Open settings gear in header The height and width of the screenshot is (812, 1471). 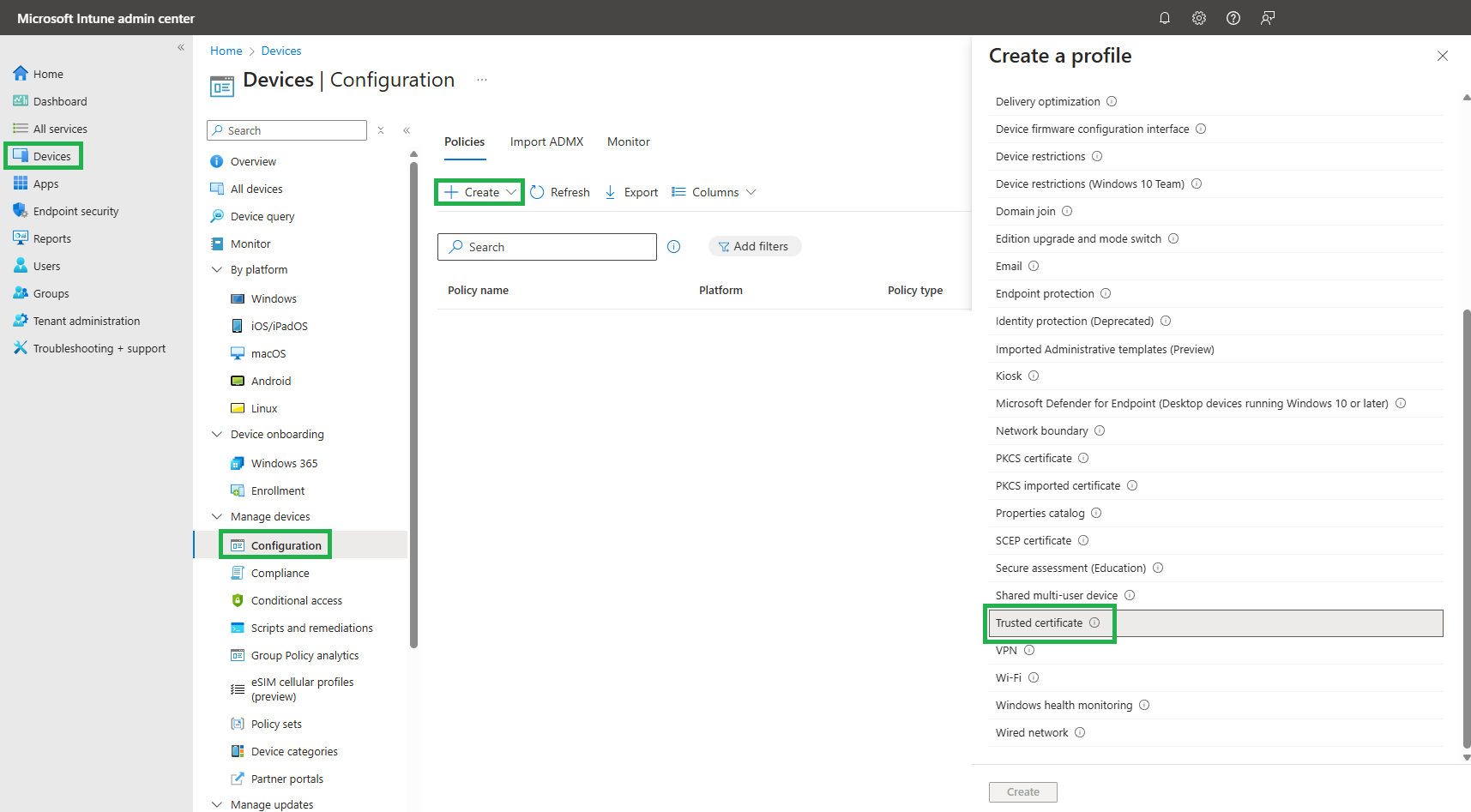(x=1198, y=18)
